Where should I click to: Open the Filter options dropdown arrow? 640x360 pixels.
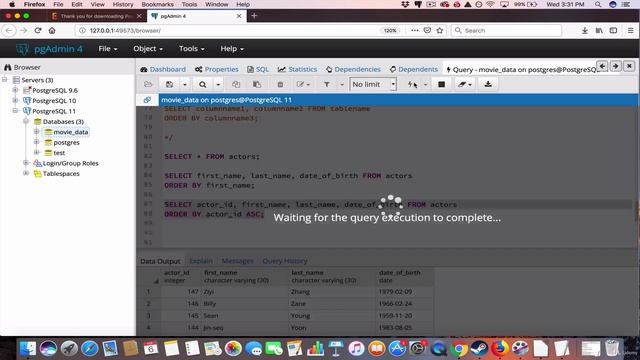click(x=342, y=84)
